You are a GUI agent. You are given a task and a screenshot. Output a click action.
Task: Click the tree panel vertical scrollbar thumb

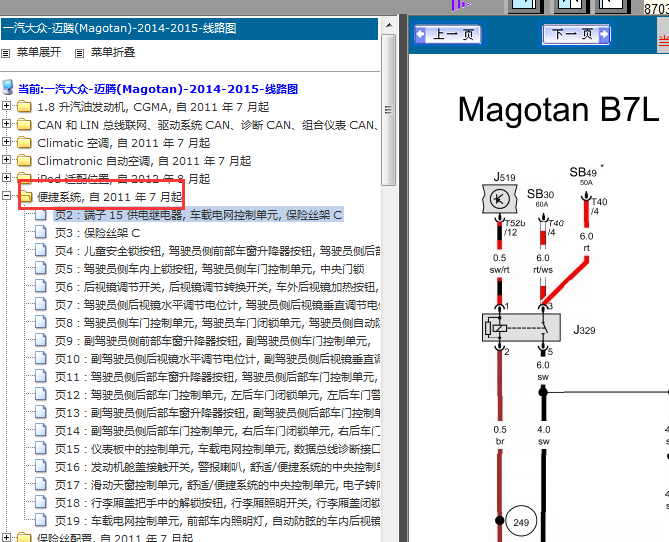[389, 110]
